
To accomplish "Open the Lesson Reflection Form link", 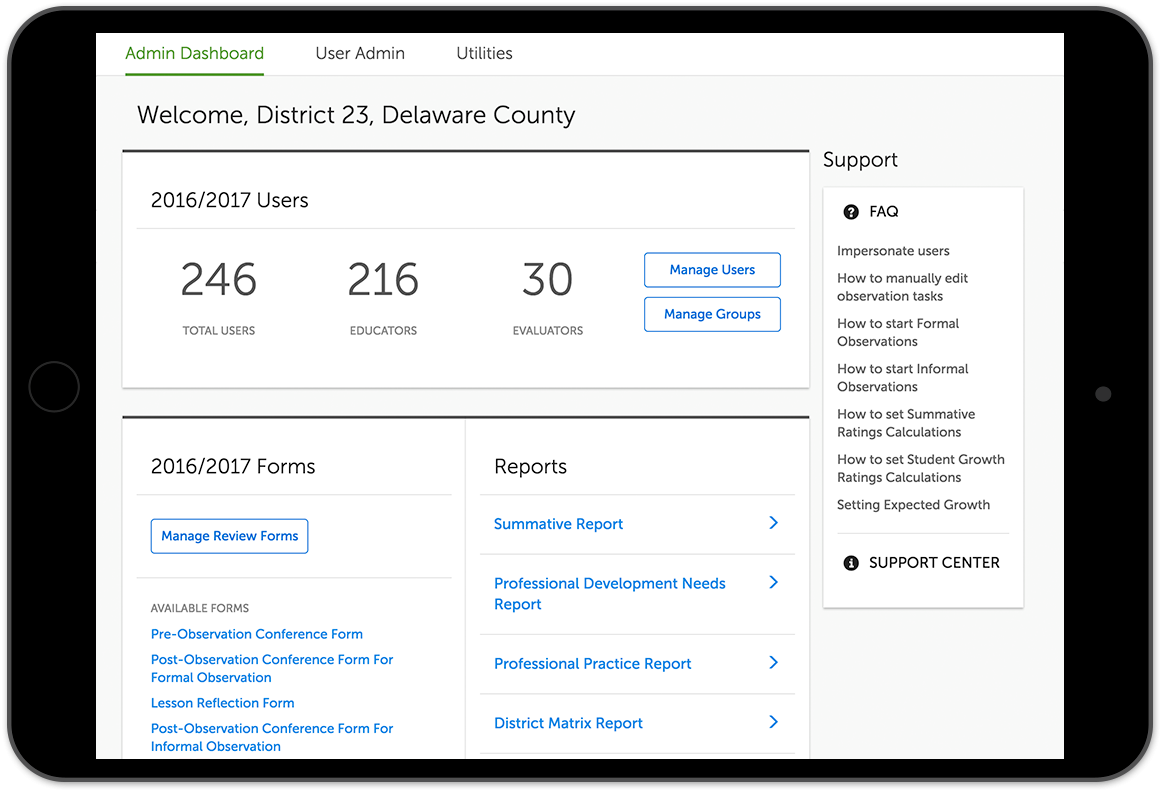I will point(222,703).
